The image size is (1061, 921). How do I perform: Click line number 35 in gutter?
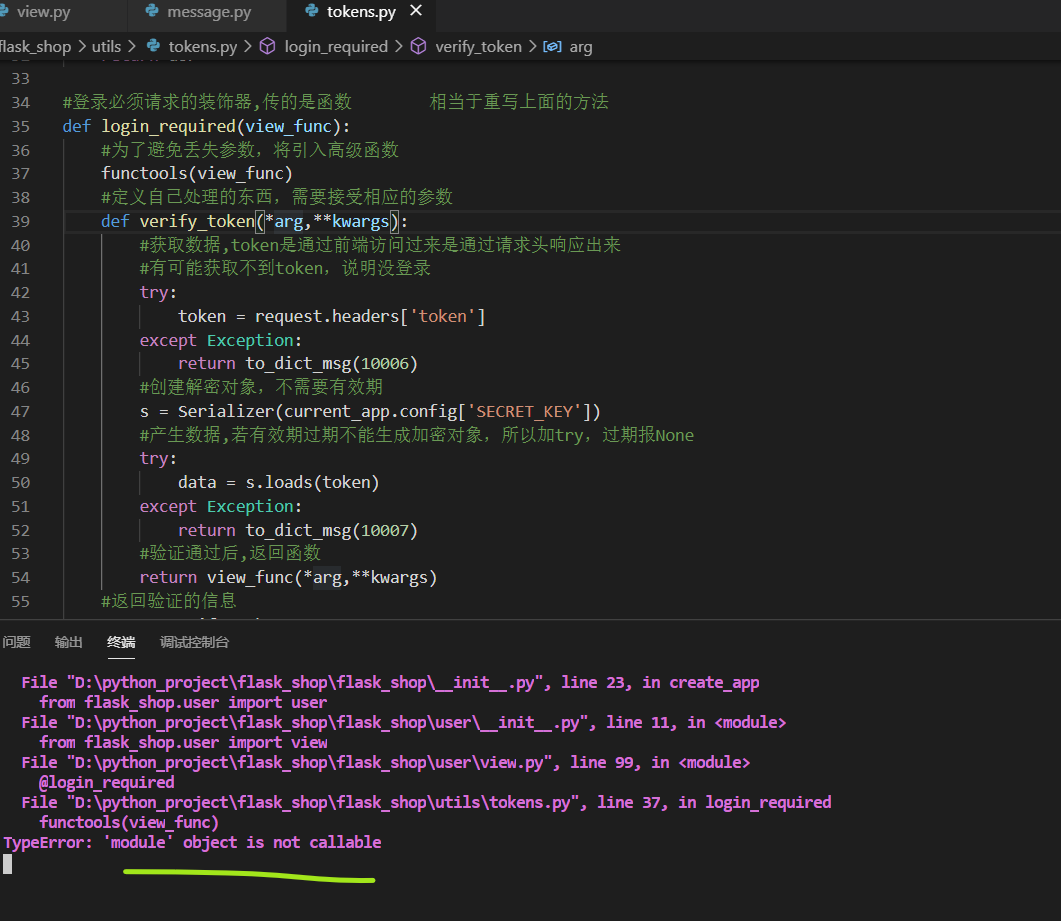[20, 127]
